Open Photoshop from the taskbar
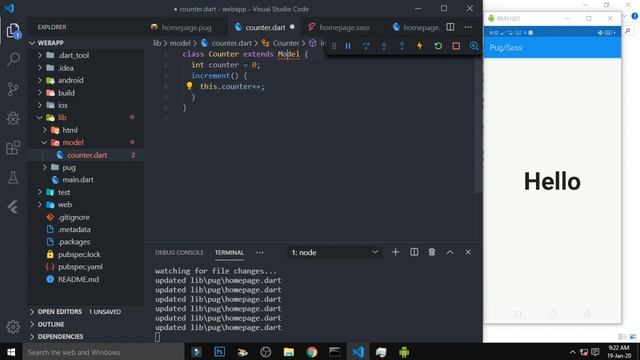This screenshot has height=360, width=640. (220, 352)
